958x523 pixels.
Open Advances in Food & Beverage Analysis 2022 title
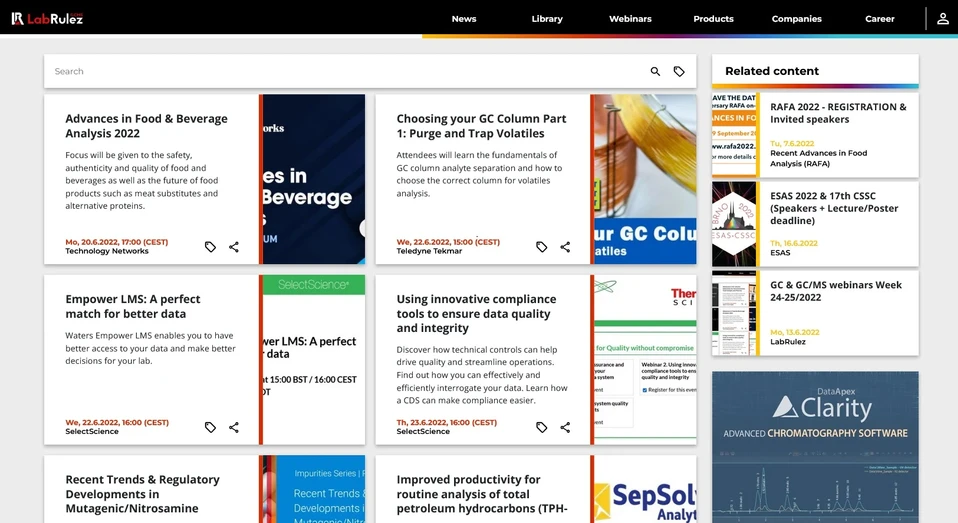point(146,126)
